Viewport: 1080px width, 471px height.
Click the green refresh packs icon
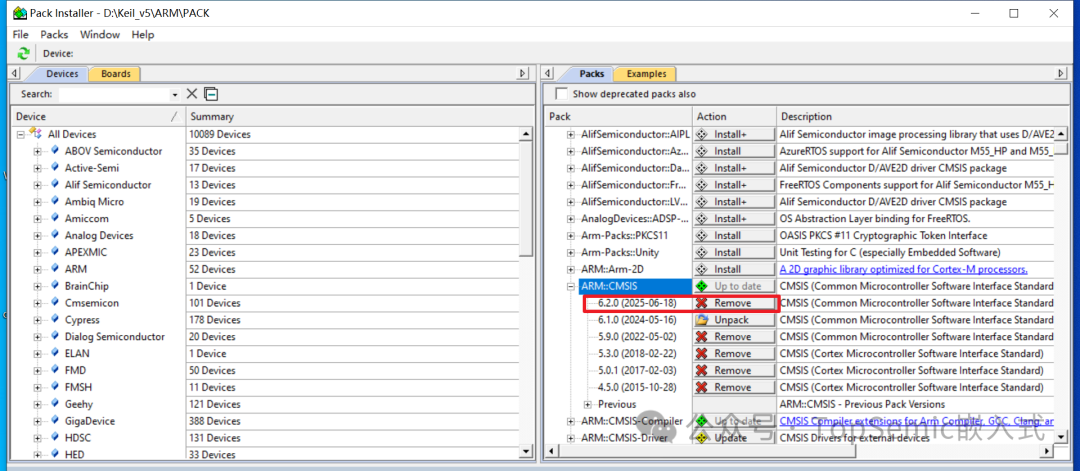23,53
